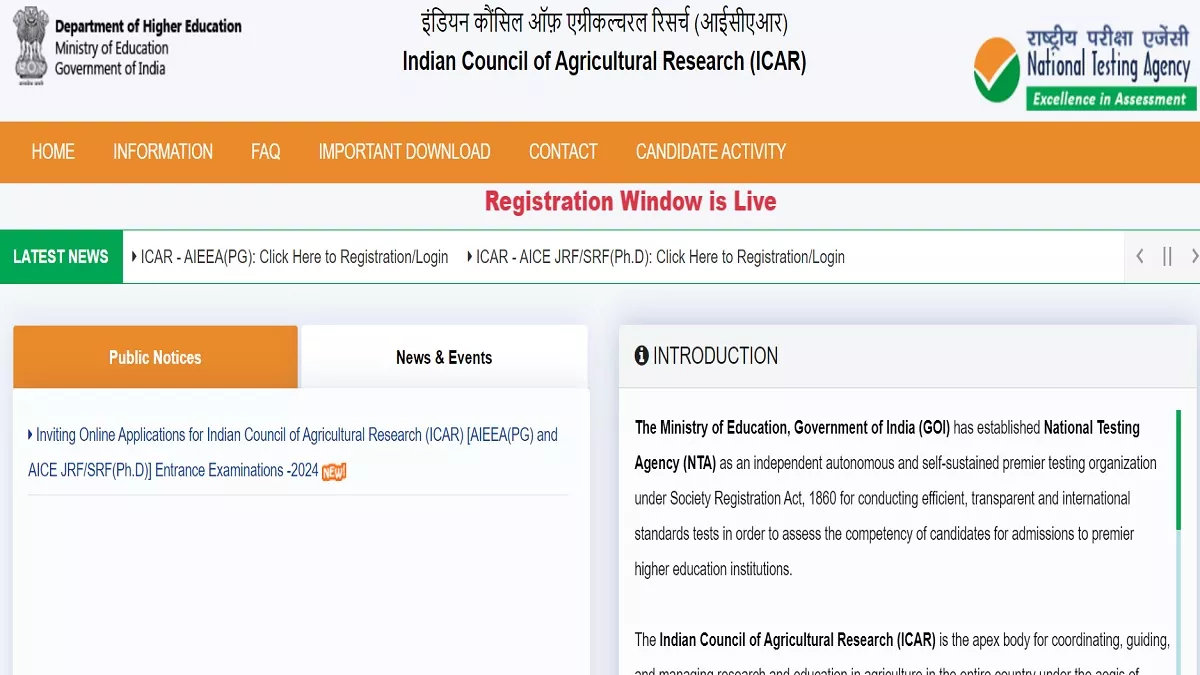This screenshot has width=1200, height=675.
Task: Open Inviting Online Applications ICAR notice
Action: tap(293, 452)
